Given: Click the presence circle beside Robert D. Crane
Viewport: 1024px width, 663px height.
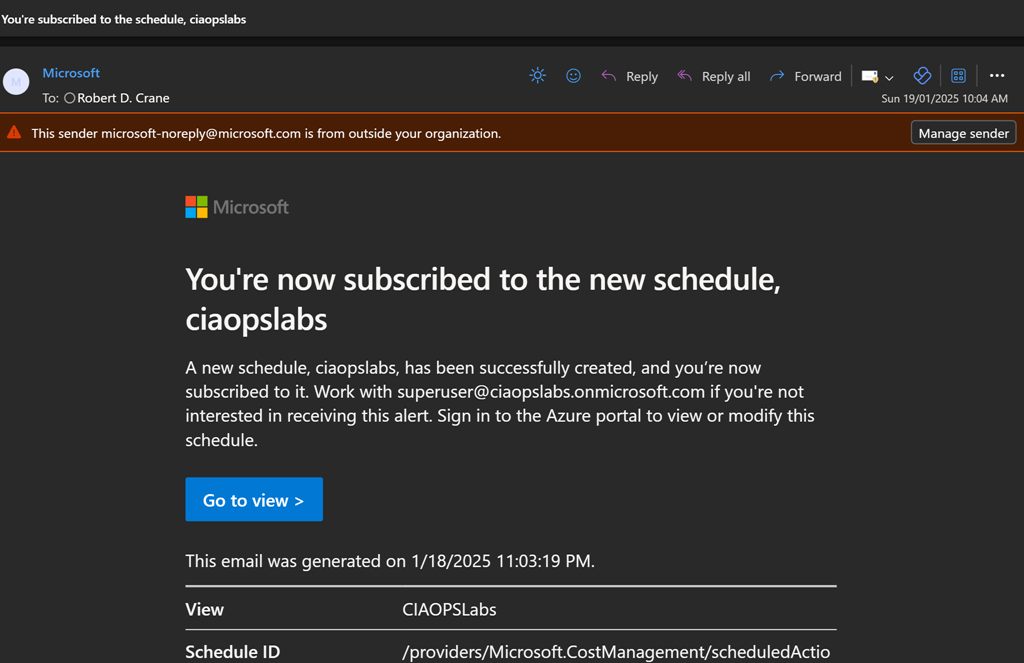Looking at the screenshot, I should pyautogui.click(x=69, y=98).
